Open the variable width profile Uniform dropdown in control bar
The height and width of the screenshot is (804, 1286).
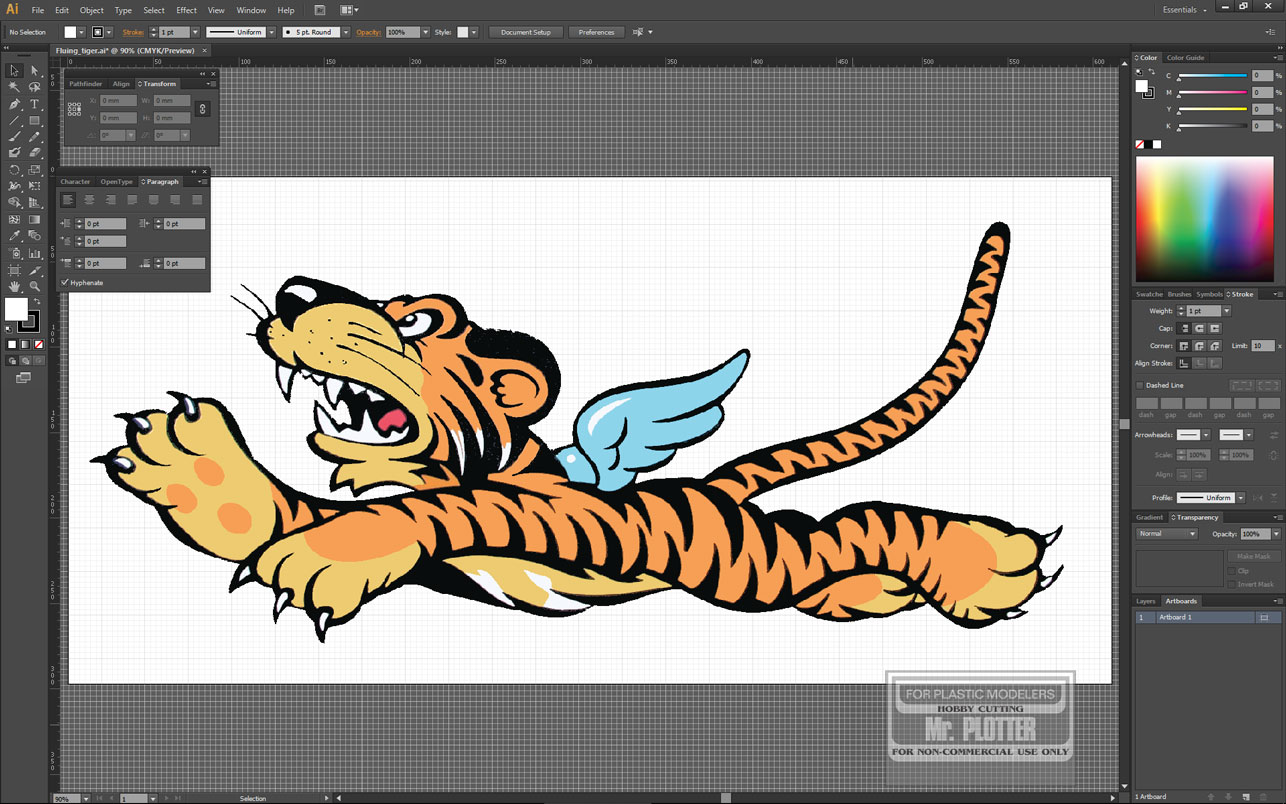click(270, 32)
